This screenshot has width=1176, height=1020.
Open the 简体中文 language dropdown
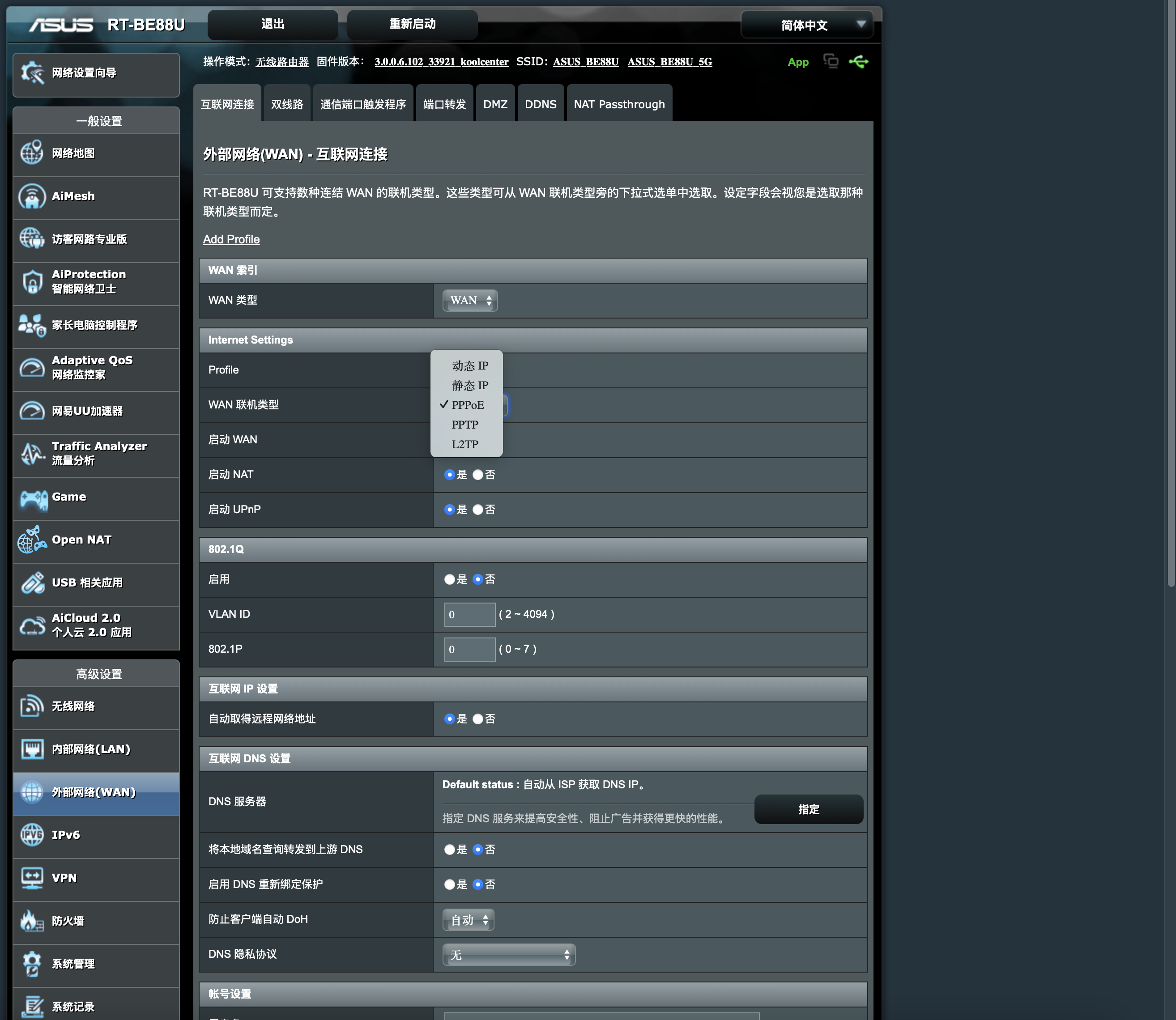pyautogui.click(x=807, y=25)
